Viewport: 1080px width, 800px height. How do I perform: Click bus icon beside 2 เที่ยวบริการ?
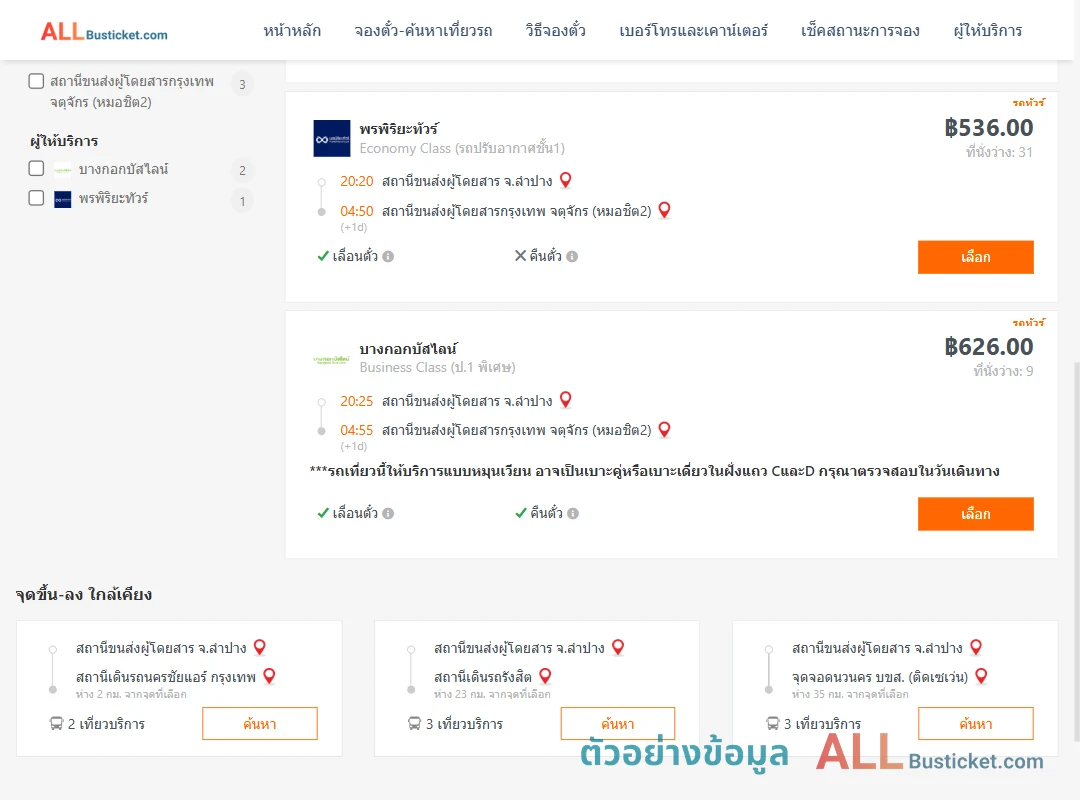(x=56, y=724)
